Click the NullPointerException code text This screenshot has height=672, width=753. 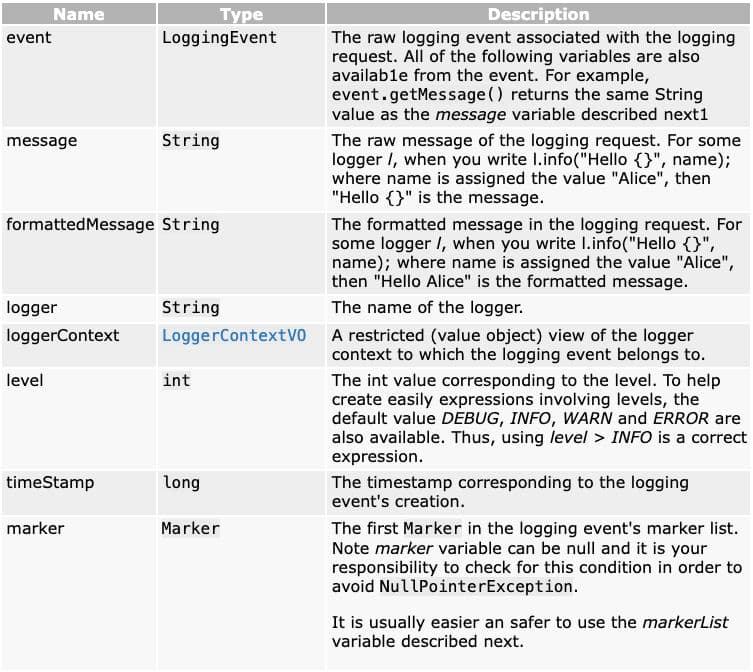pos(476,587)
